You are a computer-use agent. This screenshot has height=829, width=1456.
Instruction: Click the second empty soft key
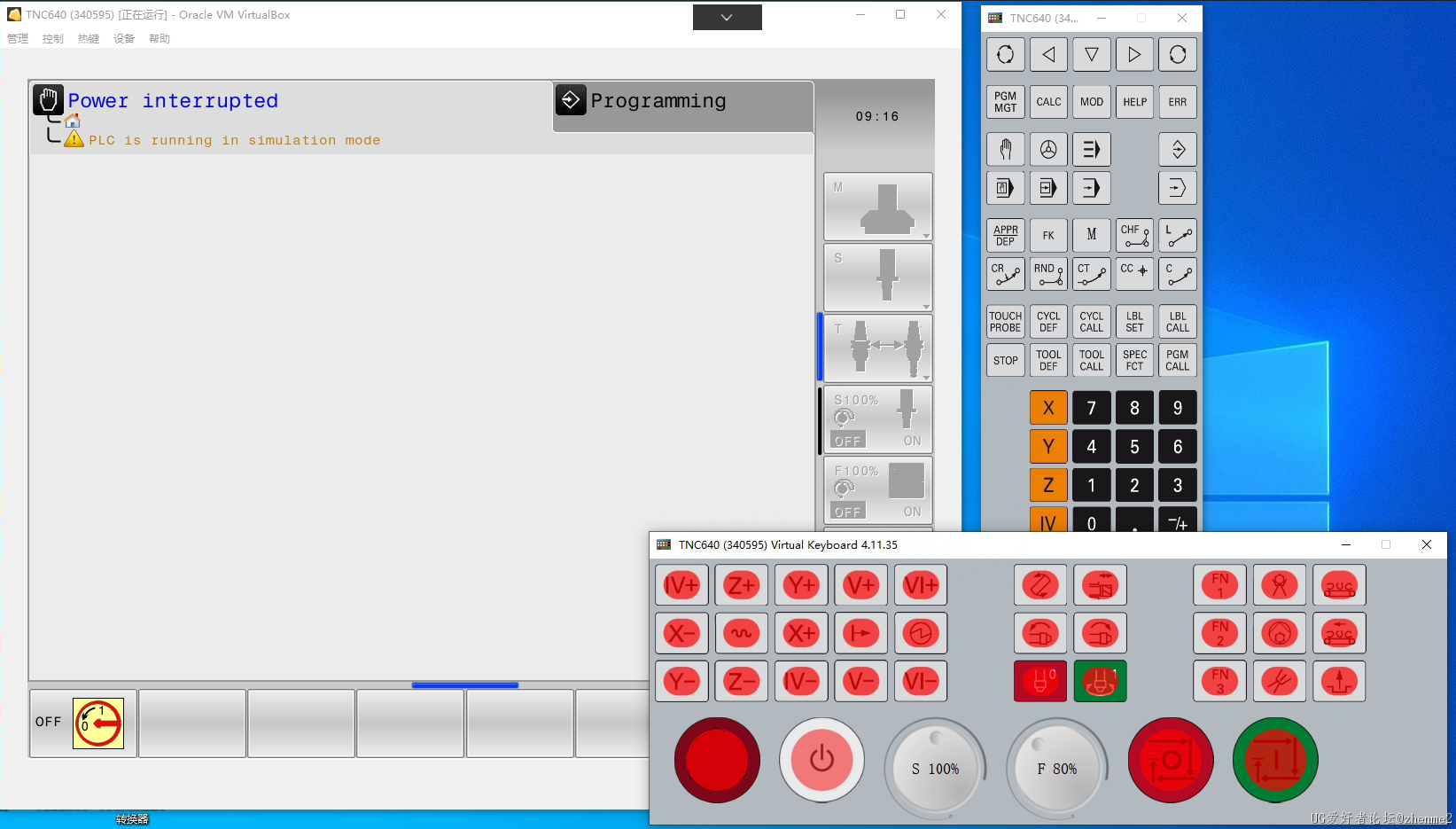(x=301, y=723)
